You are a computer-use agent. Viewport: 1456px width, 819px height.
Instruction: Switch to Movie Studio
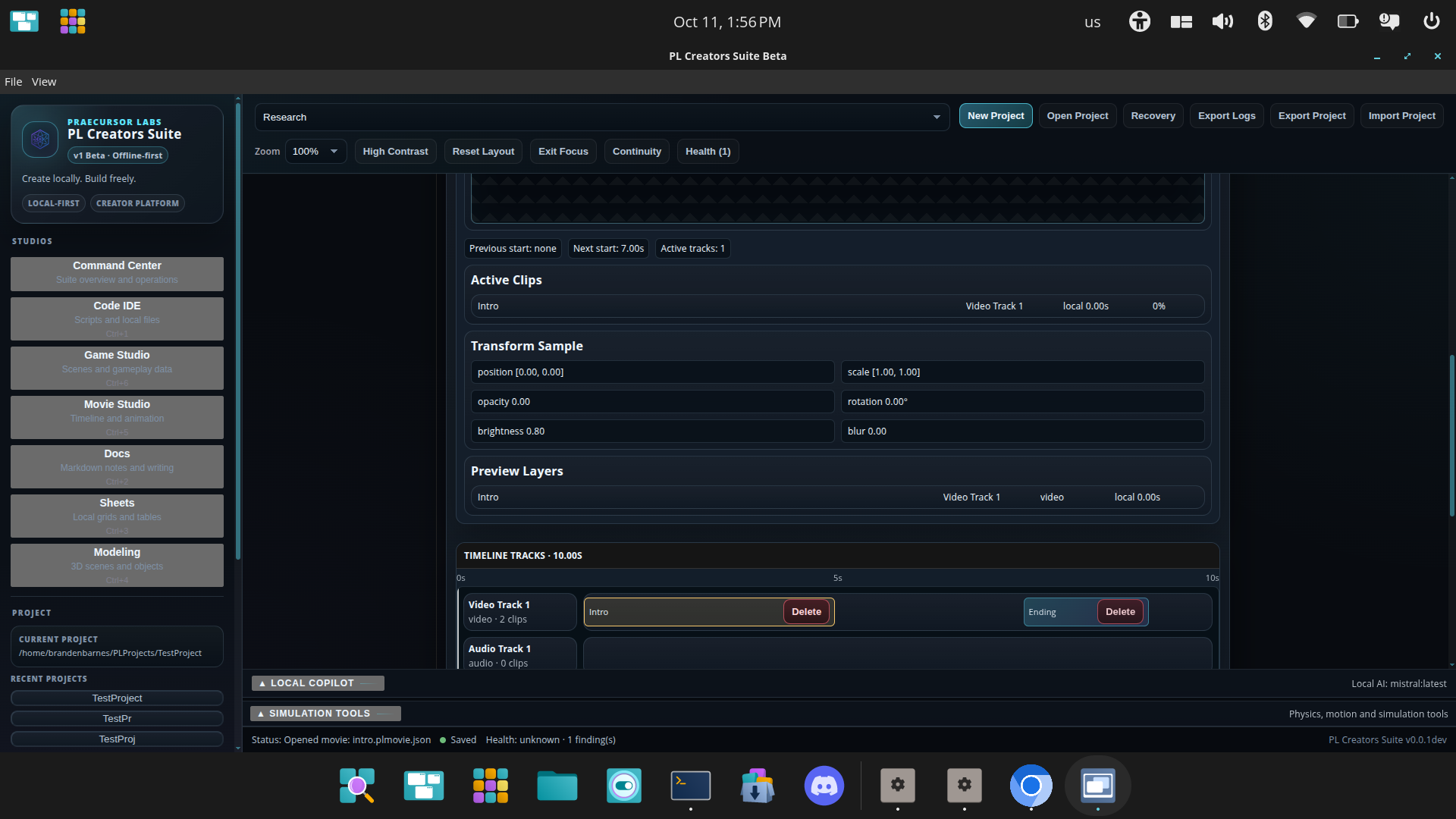[117, 417]
